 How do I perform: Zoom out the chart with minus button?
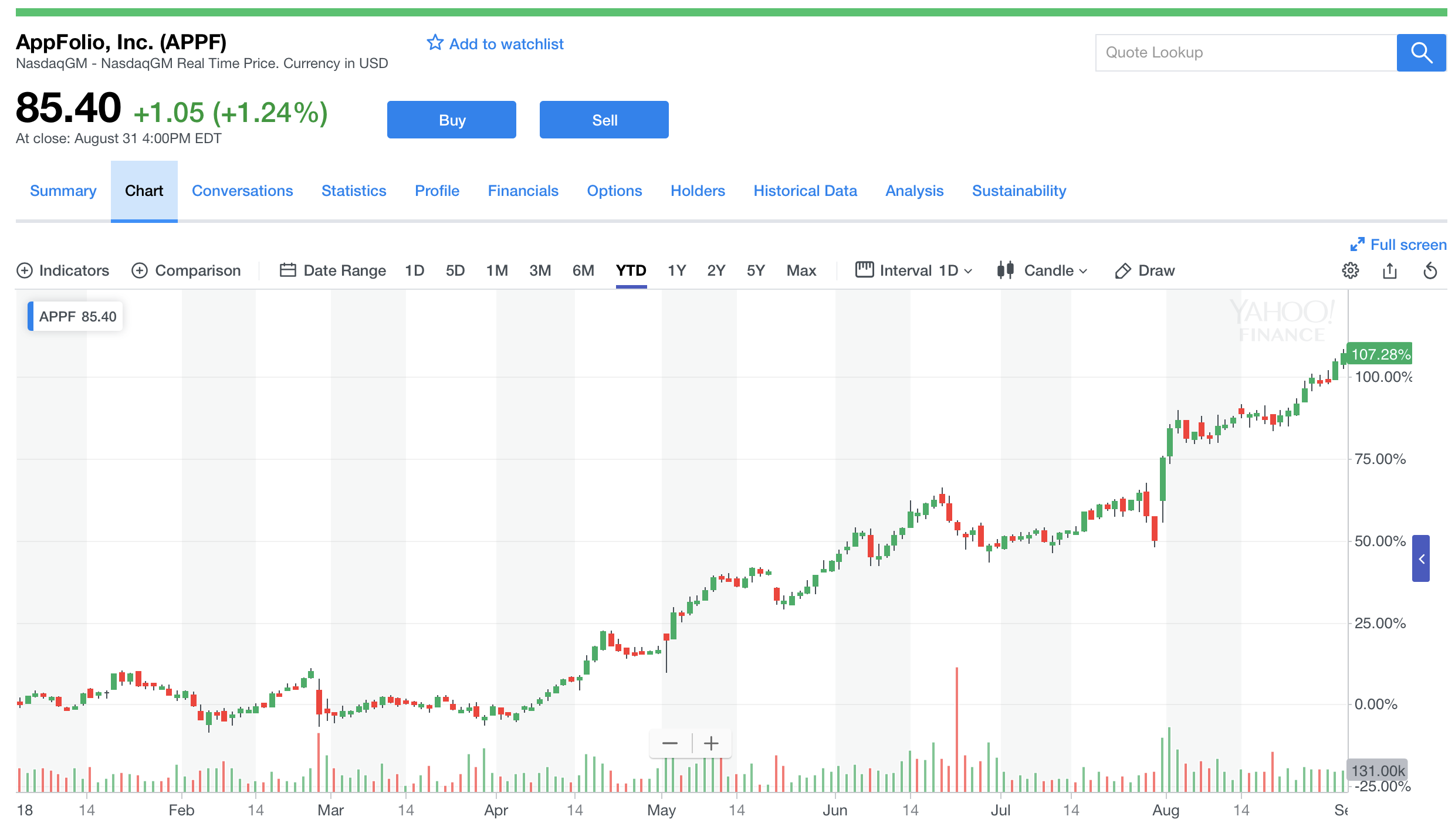[x=670, y=743]
